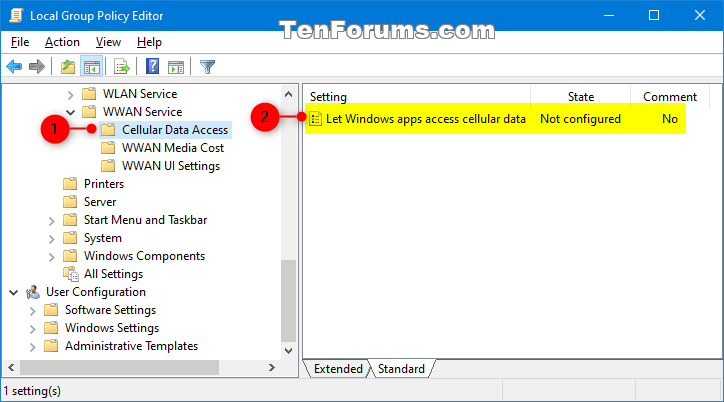Select Windows Settings under User Configuration

pos(112,328)
